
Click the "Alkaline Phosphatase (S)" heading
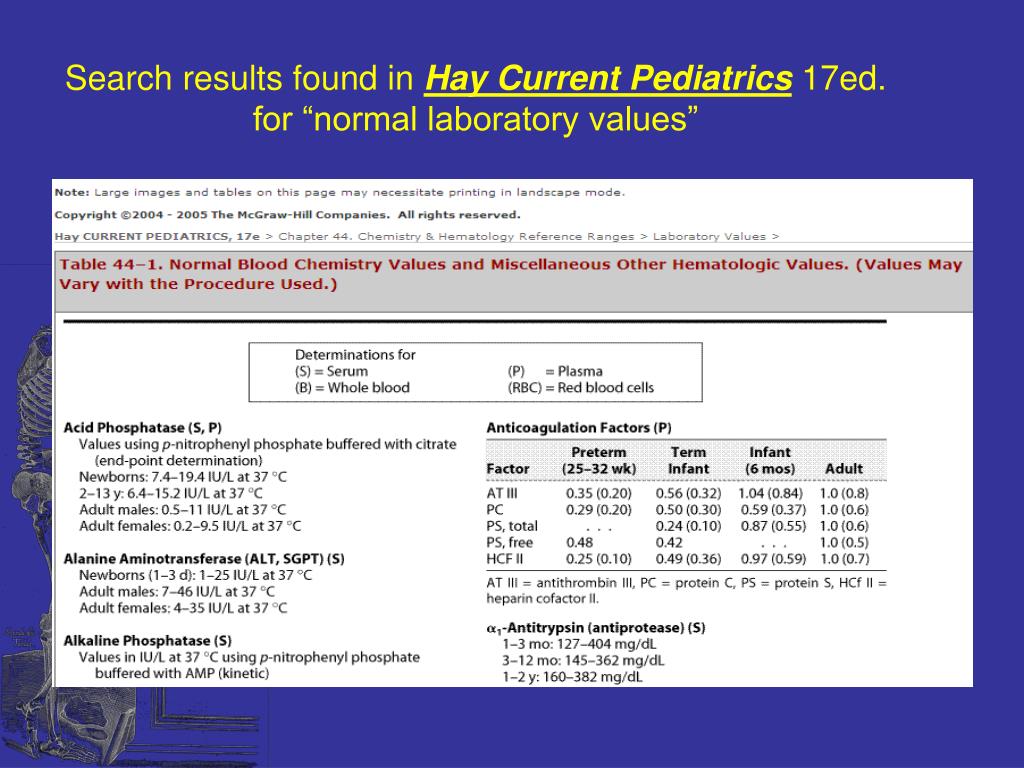148,641
